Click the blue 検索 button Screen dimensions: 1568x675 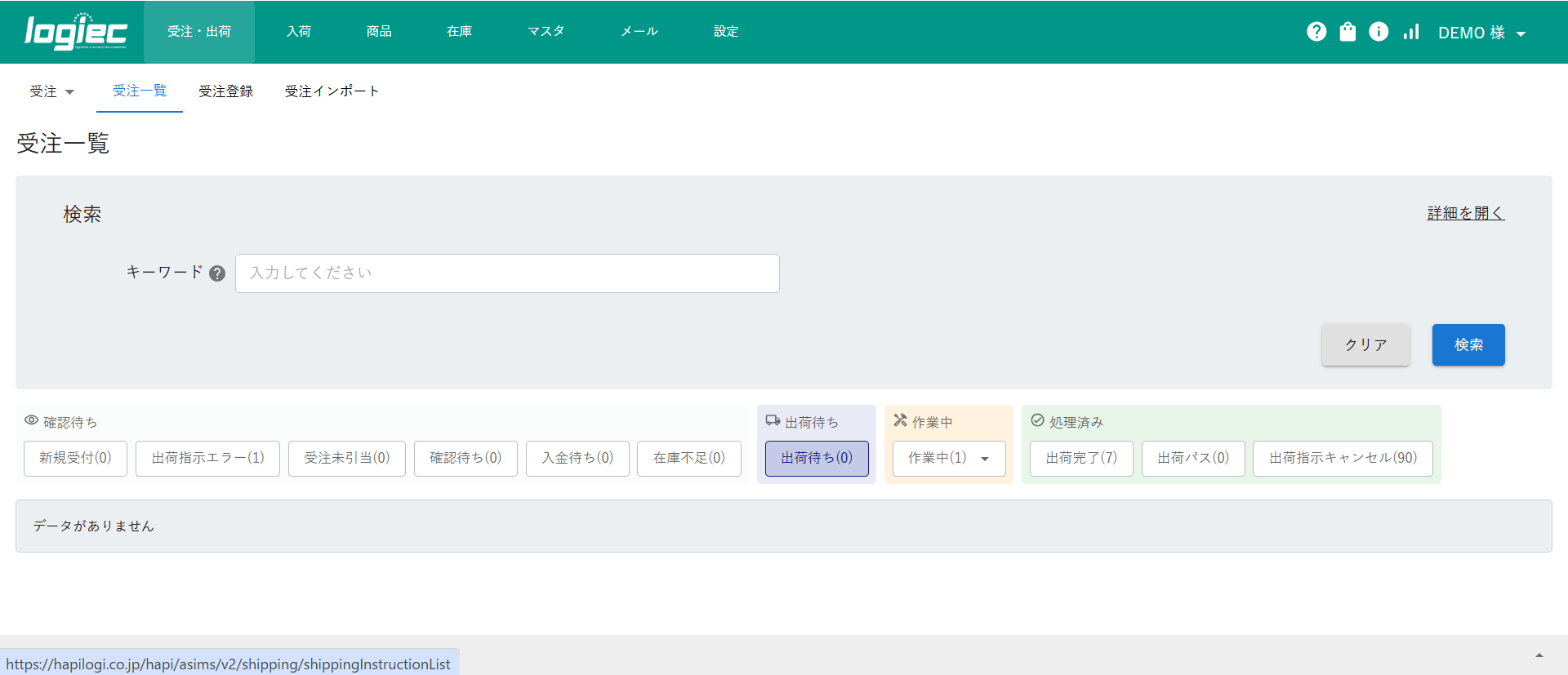pyautogui.click(x=1468, y=344)
